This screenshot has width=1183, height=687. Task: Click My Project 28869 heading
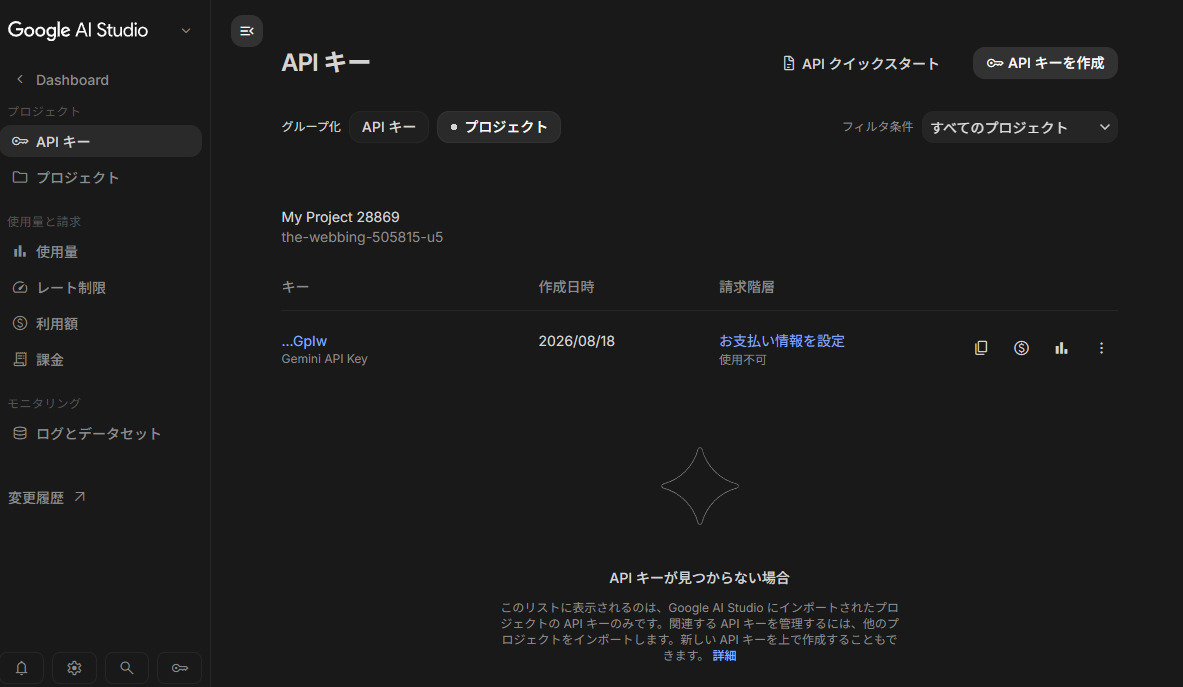click(340, 217)
